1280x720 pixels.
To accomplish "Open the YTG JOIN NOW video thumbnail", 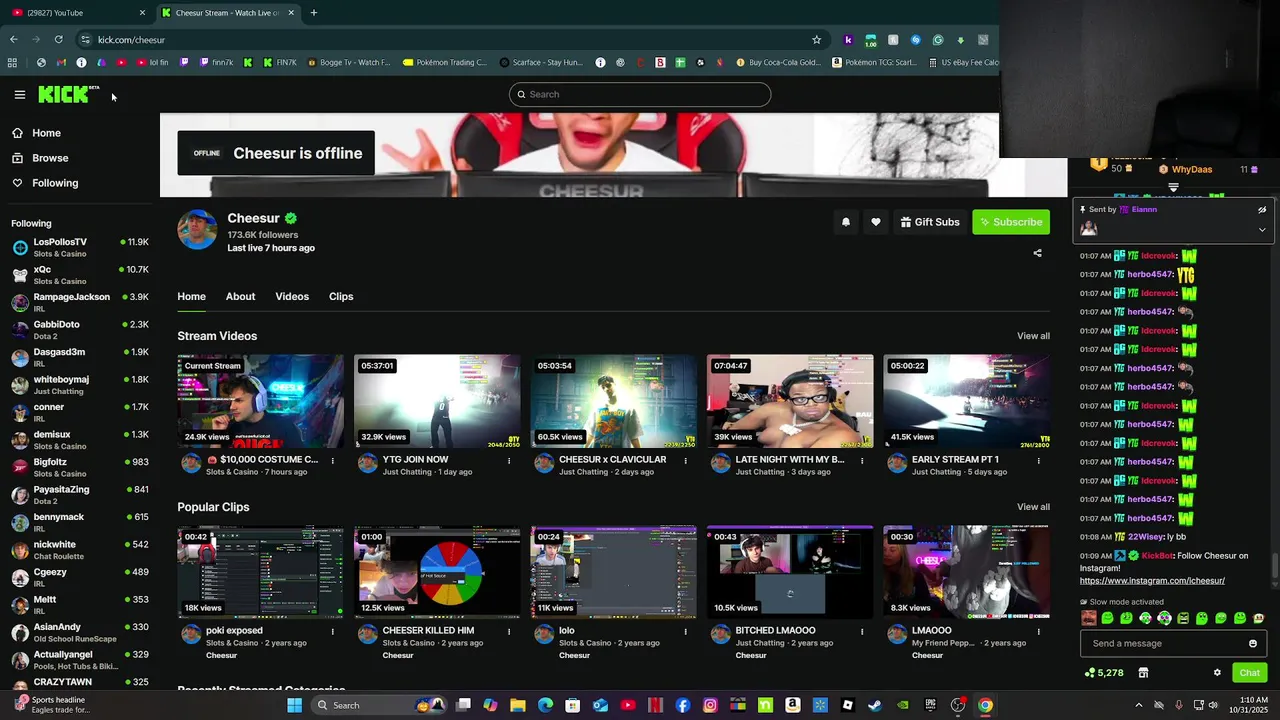I will click(x=437, y=401).
